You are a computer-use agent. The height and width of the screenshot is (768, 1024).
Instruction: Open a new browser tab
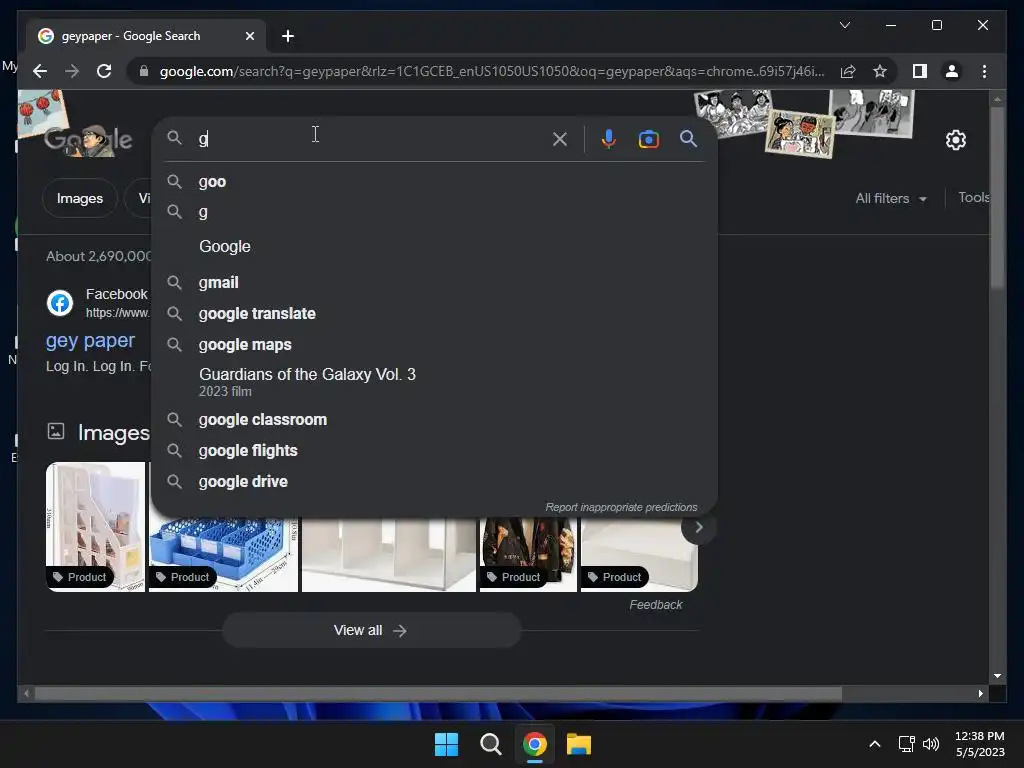pos(288,36)
